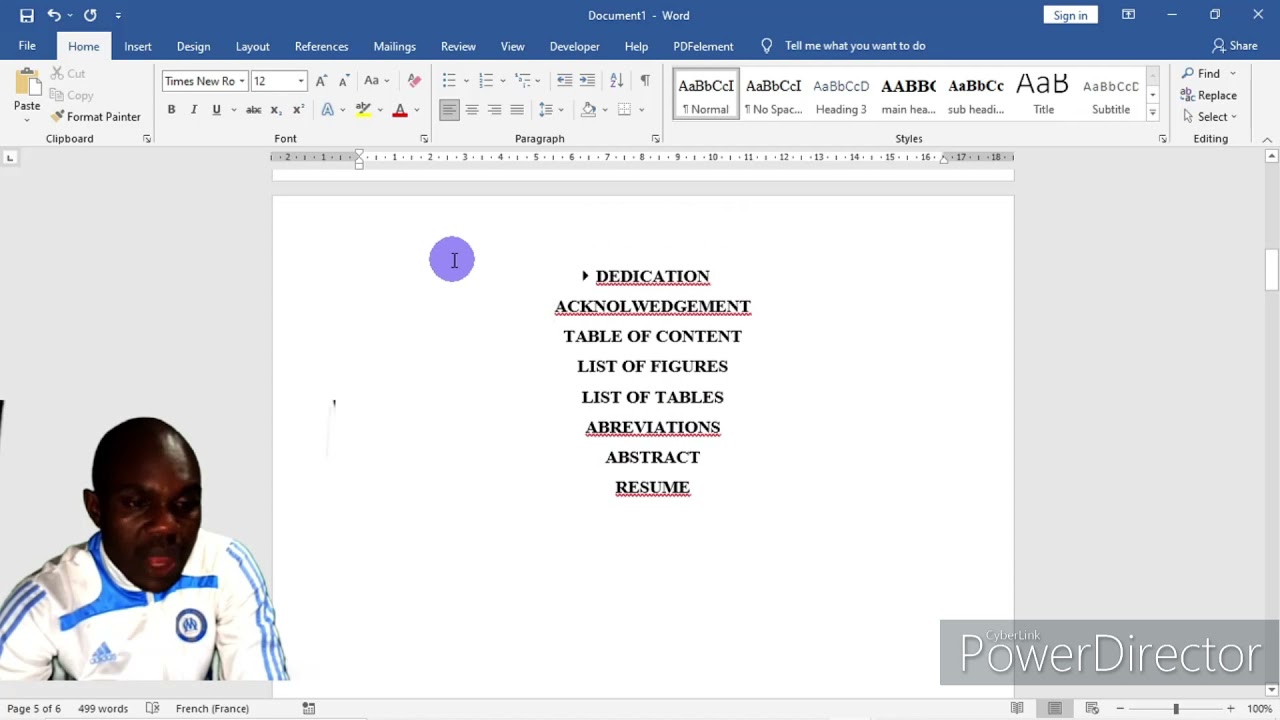Apply the yellow text highlight color

(363, 110)
